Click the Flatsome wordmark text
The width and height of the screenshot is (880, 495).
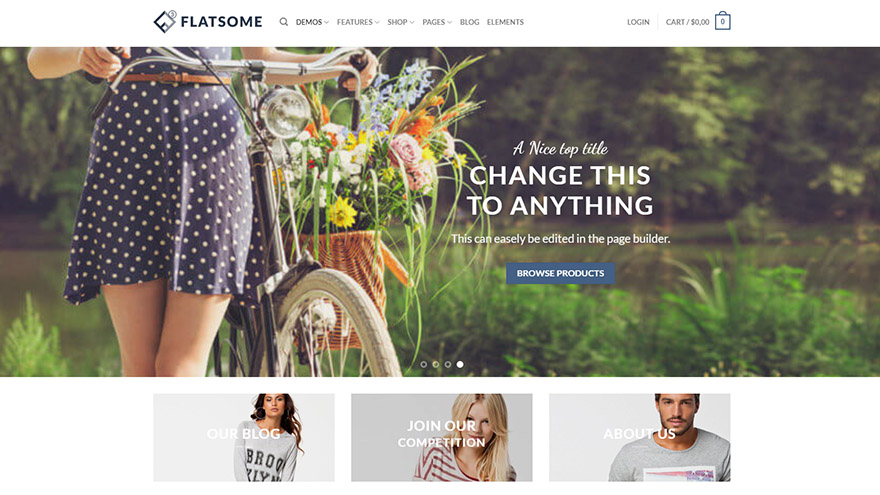tap(221, 22)
